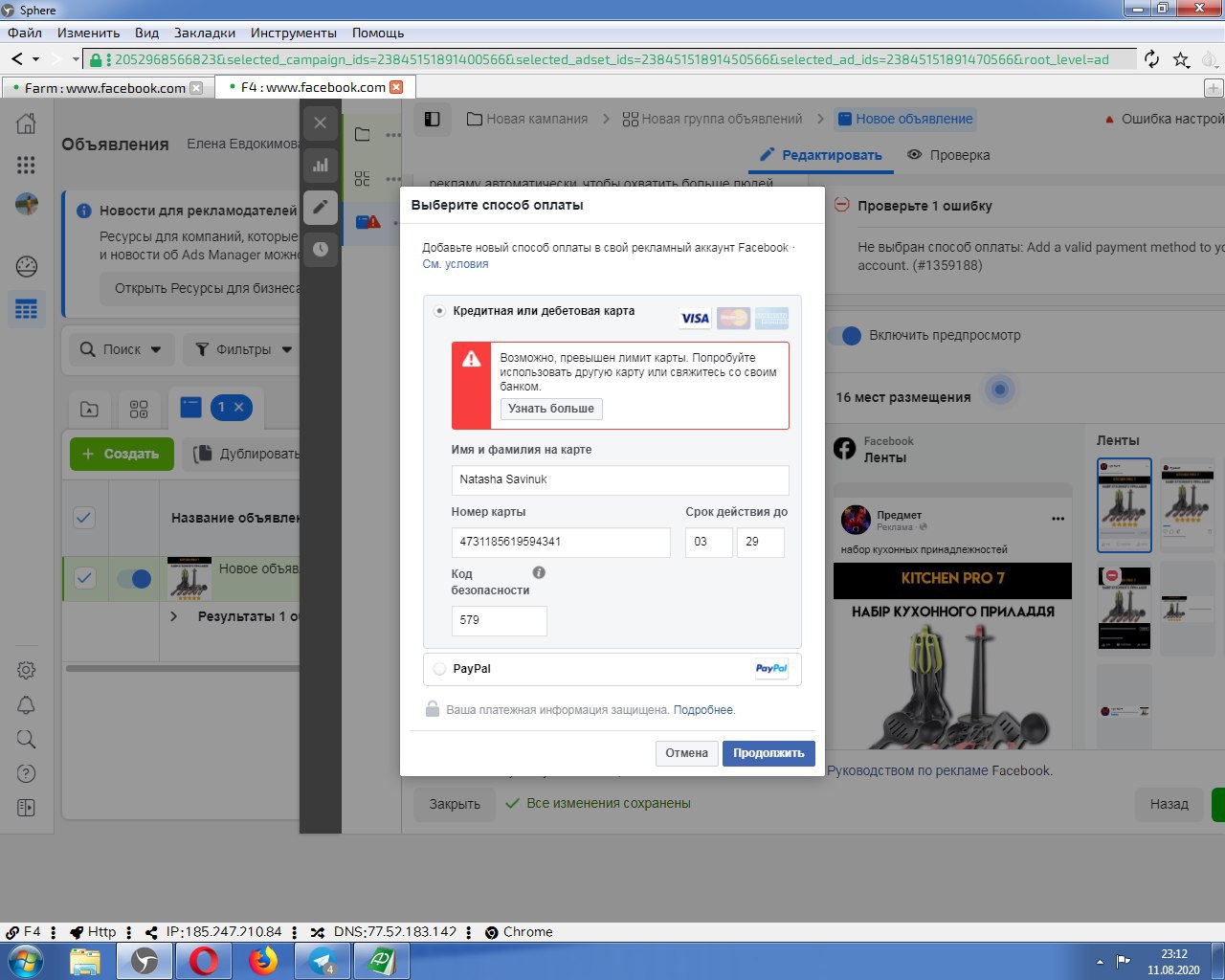Open the Opera icon in the taskbar
Viewport: 1225px width, 980px height.
point(204,960)
